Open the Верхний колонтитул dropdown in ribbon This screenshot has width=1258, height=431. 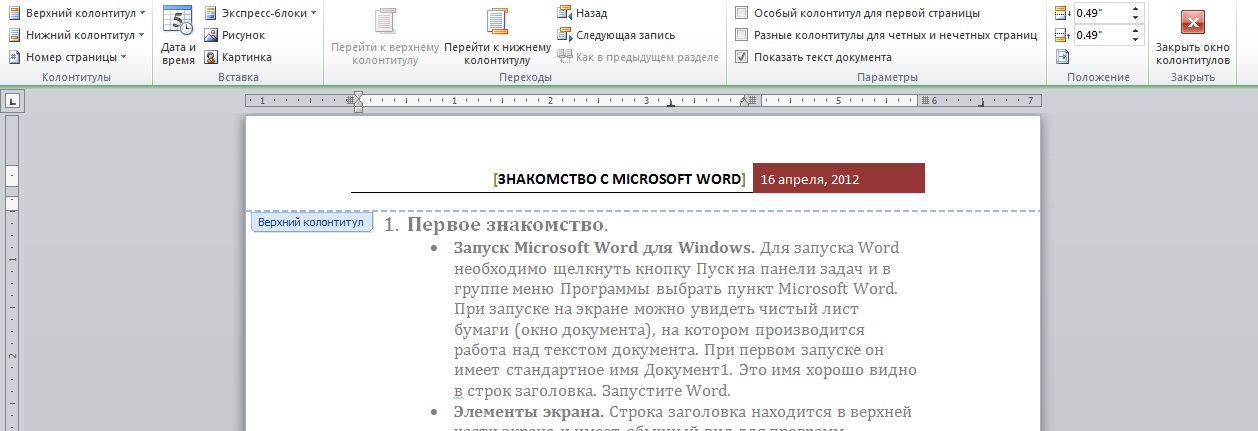(x=77, y=13)
